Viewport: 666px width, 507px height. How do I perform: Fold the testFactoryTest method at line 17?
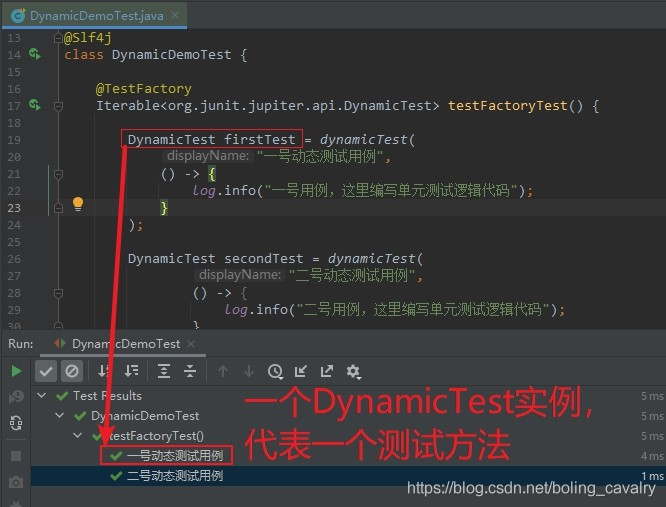point(58,106)
